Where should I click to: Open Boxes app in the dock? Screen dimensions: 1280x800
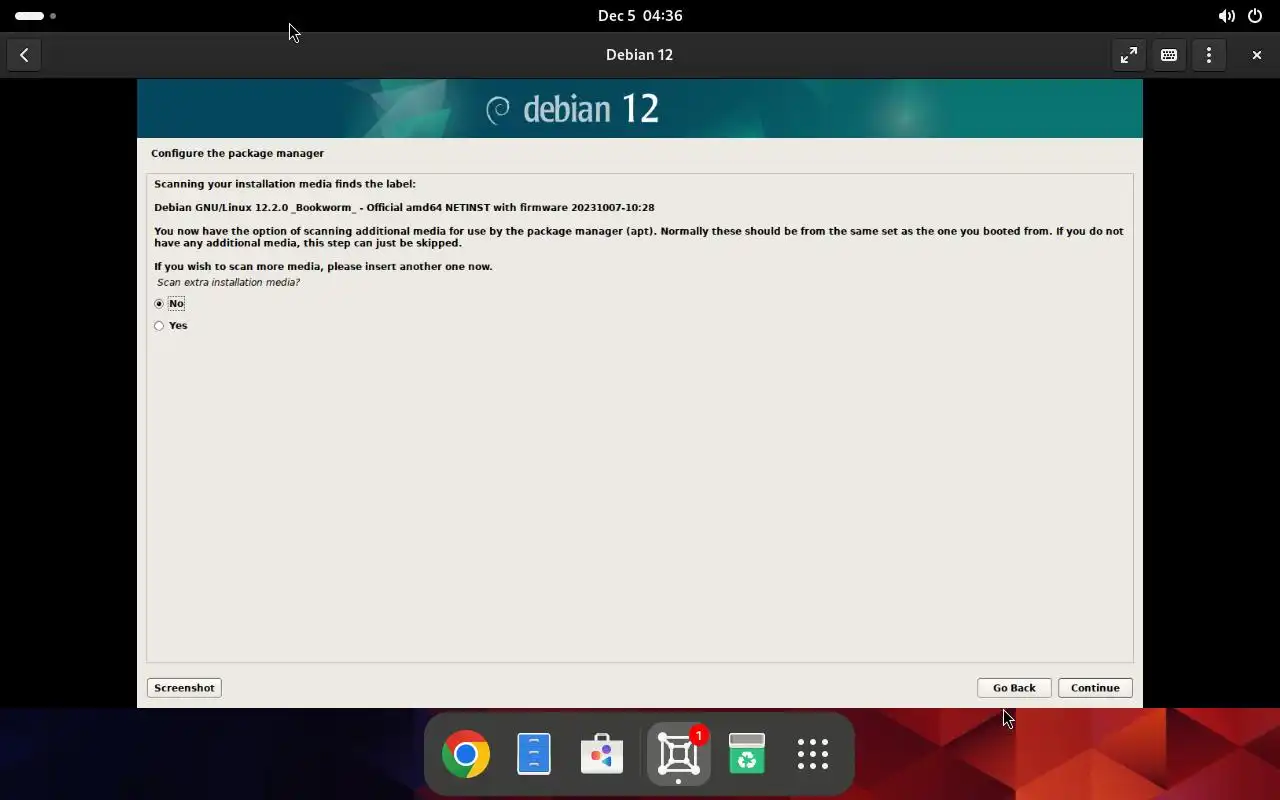point(678,754)
